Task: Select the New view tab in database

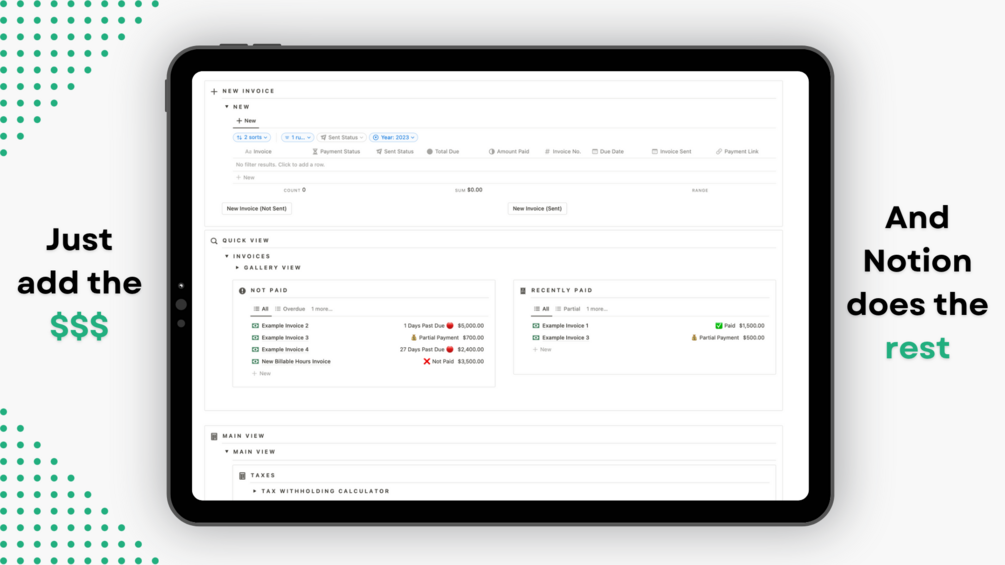Action: point(246,121)
